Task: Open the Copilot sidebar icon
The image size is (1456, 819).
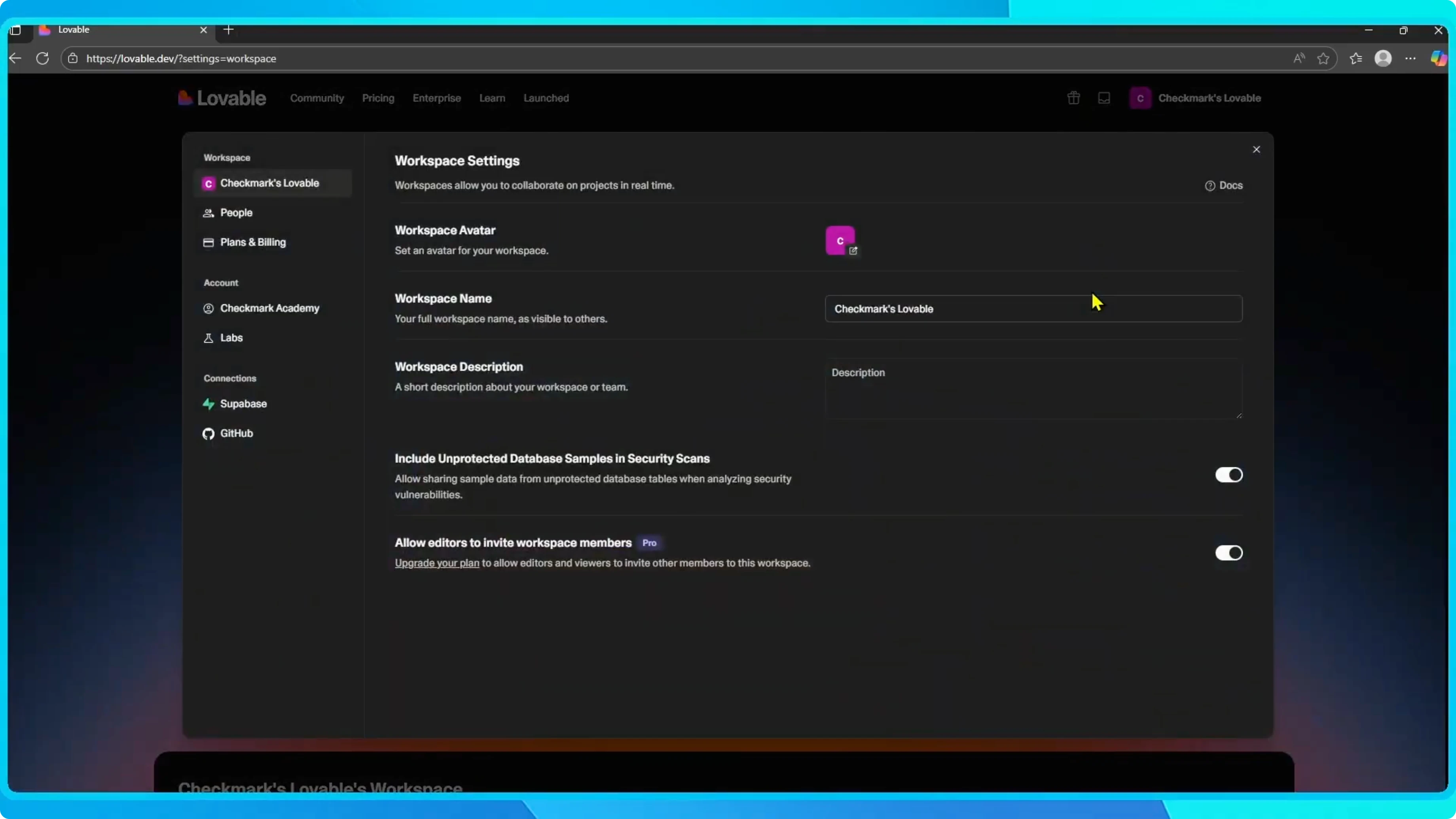Action: coord(1438,58)
